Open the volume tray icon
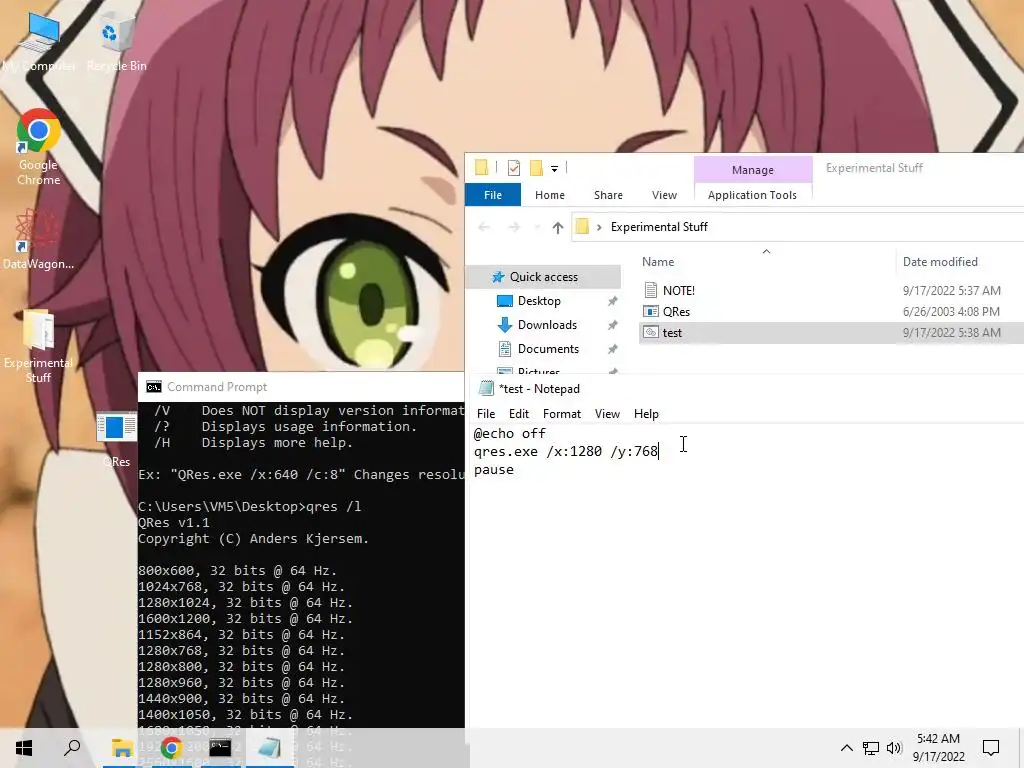The image size is (1024, 768). (x=894, y=748)
